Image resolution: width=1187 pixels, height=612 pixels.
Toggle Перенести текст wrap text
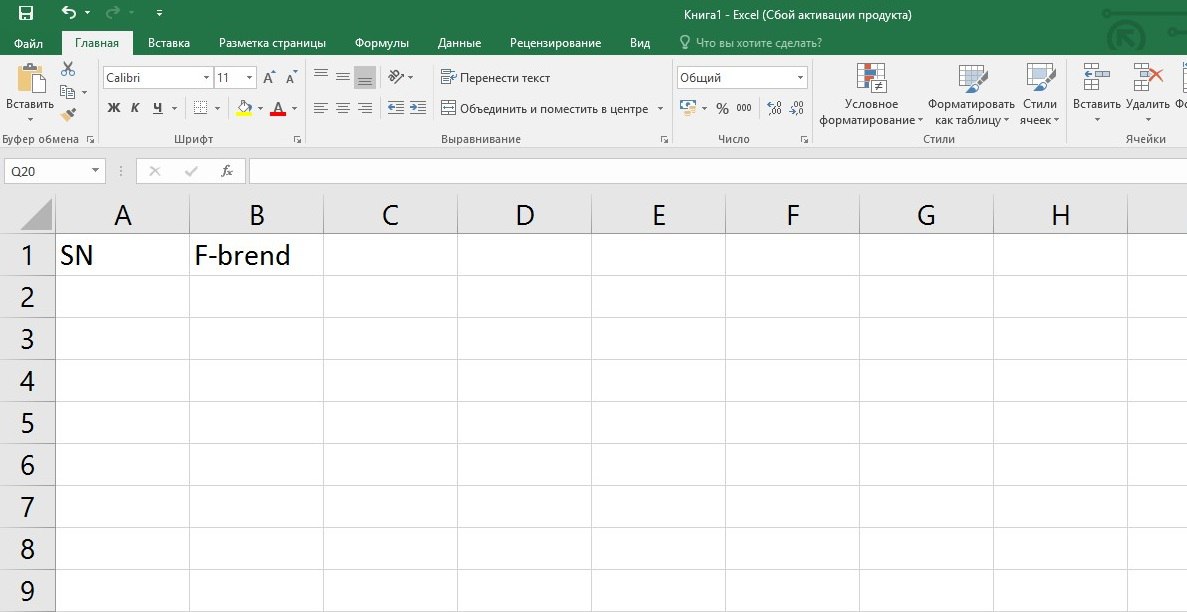tap(495, 77)
